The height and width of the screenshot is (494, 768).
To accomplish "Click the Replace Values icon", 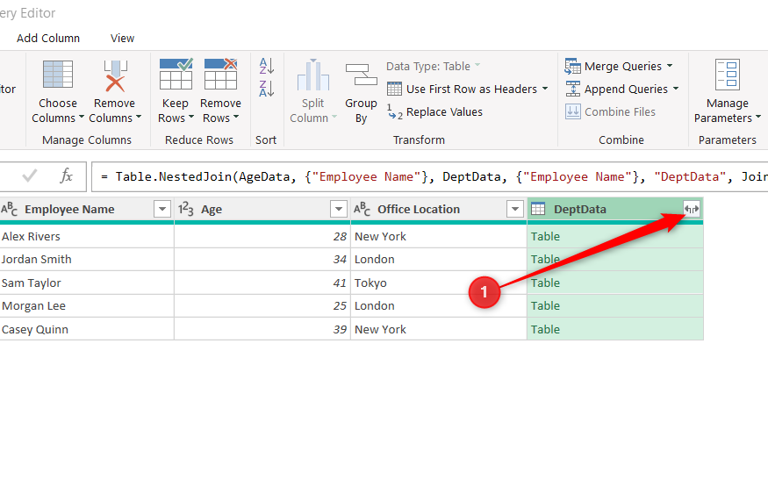I will coord(394,112).
